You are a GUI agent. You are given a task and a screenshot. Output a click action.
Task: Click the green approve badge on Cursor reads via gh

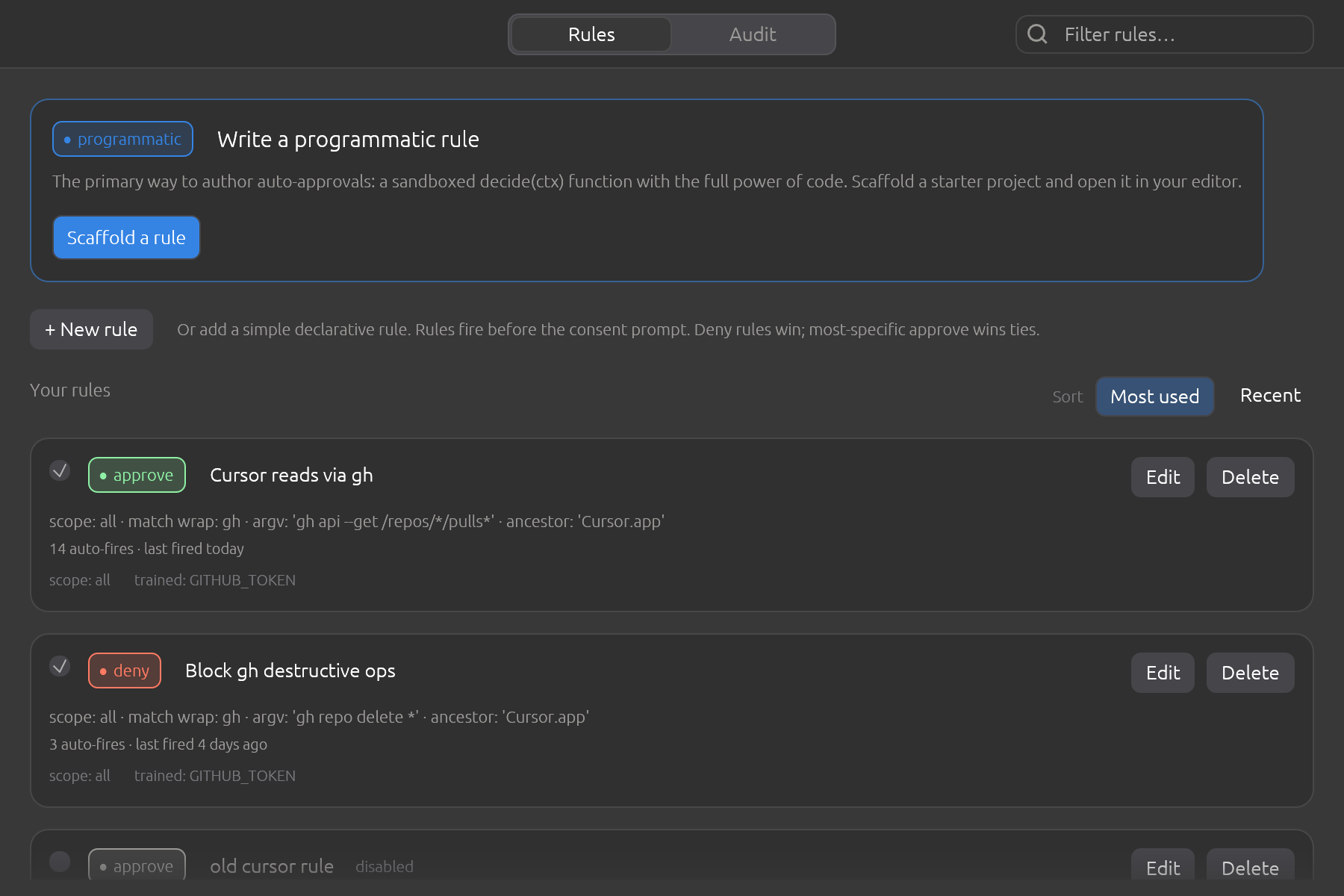(x=137, y=475)
